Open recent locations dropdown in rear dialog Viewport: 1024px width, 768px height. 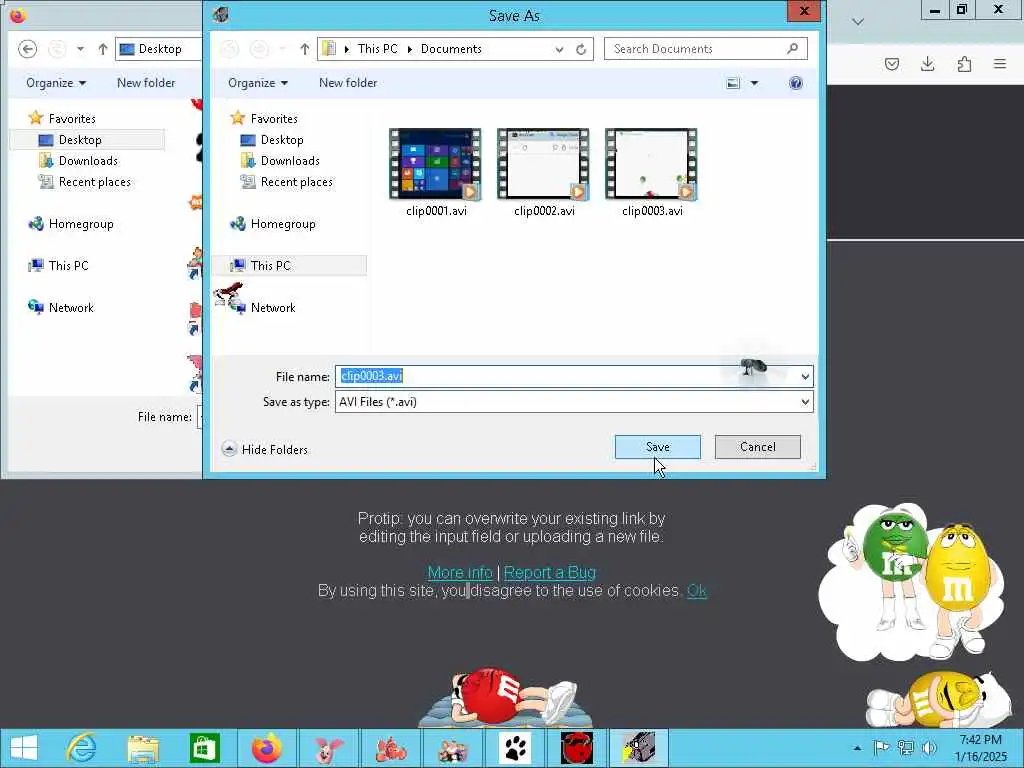(x=80, y=49)
